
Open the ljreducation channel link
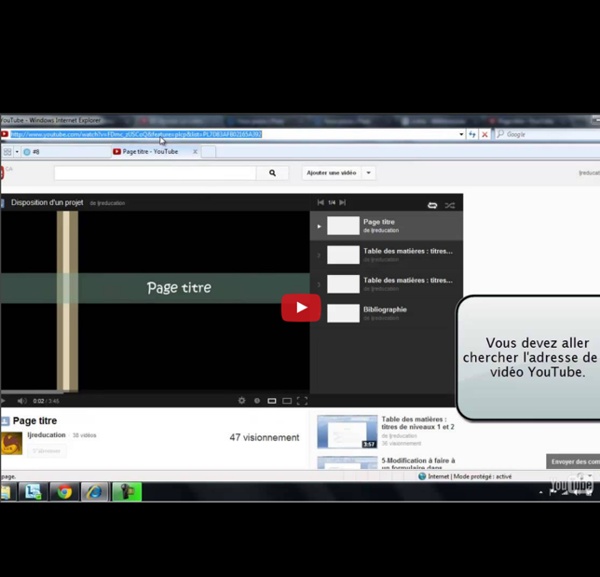point(46,435)
